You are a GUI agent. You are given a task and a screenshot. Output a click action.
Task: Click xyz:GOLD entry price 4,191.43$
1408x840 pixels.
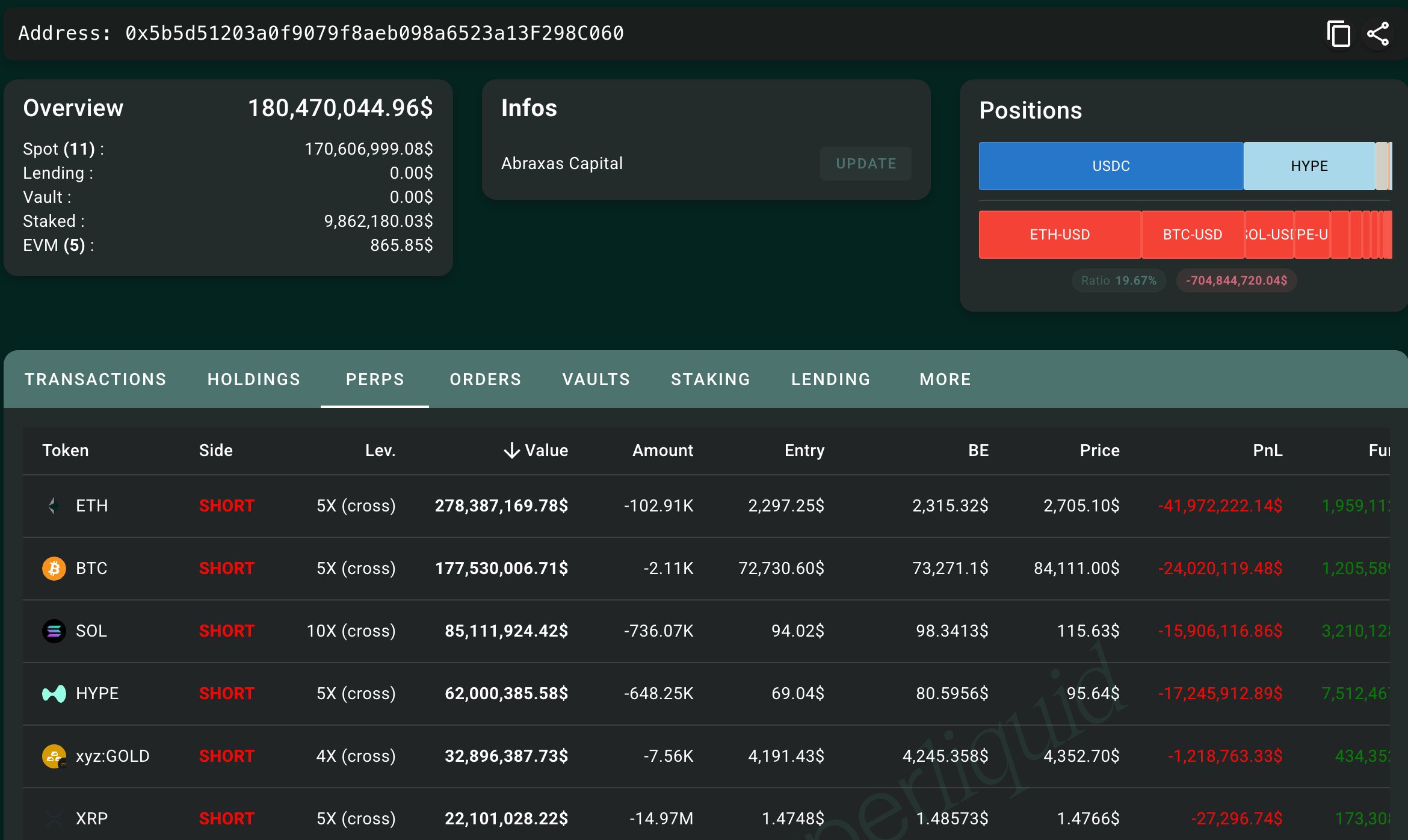coord(786,756)
